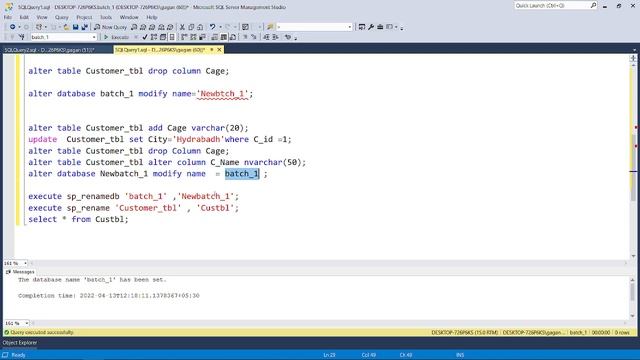Specify values for template parameters

[288, 37]
